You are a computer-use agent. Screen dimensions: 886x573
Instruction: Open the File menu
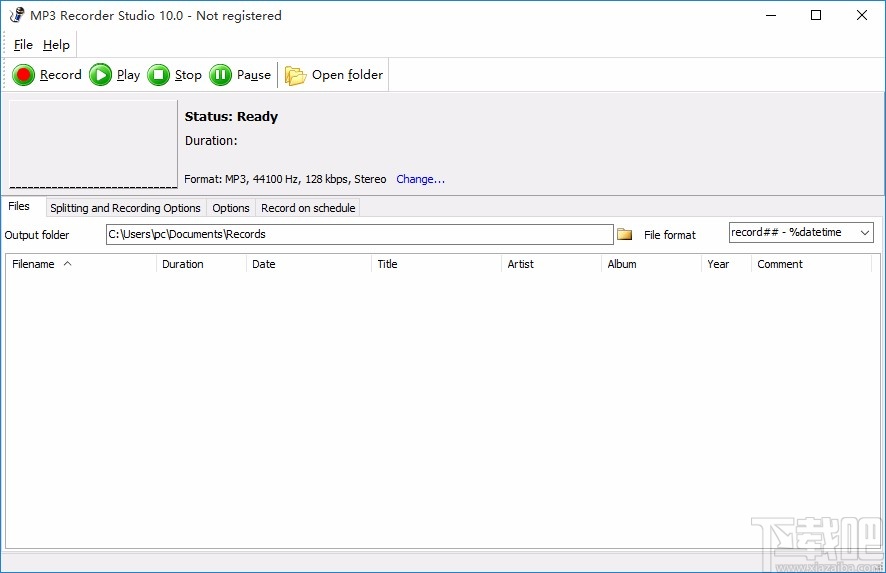(23, 45)
